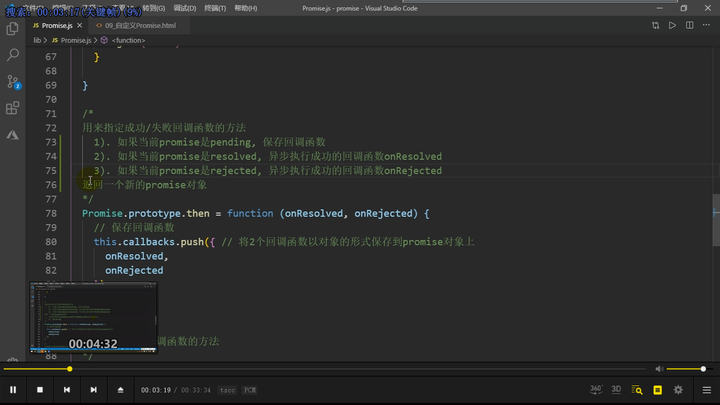The width and height of the screenshot is (720, 405).
Task: Open the 调试(D) Debug menu
Action: coord(185,8)
